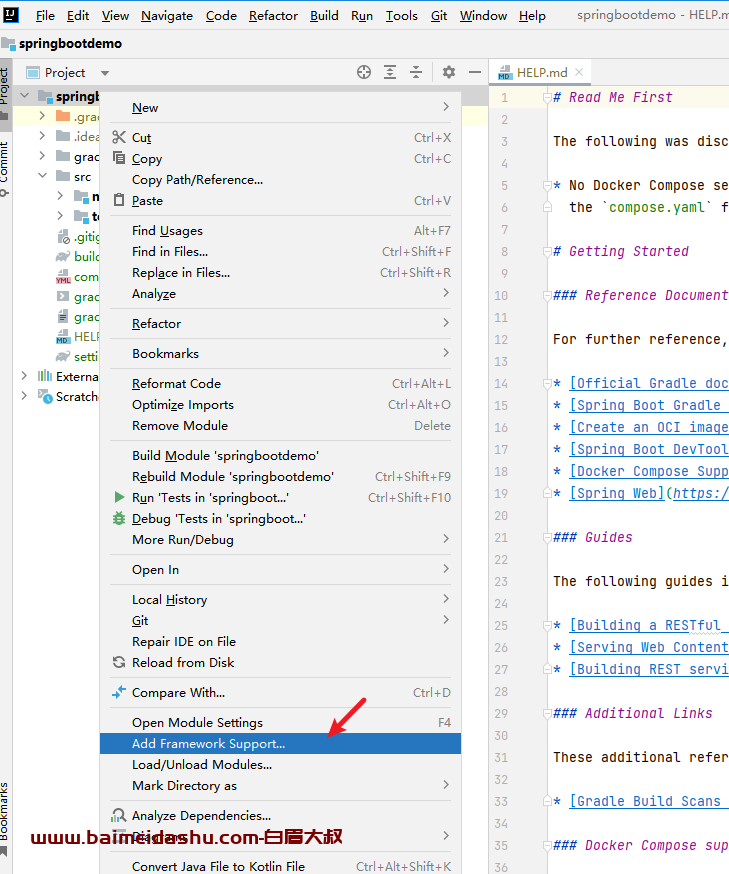Expand the External Libraries node
This screenshot has width=729, height=874.
[24, 376]
